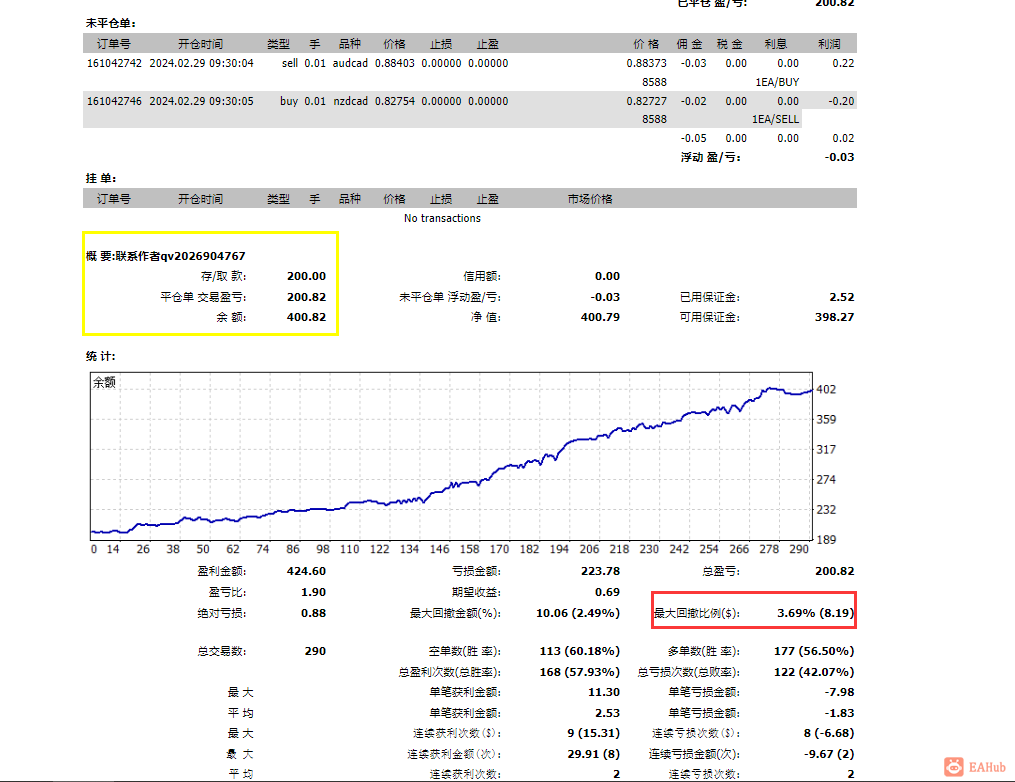The image size is (1015, 782).
Task: Click open price 0.82754
Action: [395, 101]
